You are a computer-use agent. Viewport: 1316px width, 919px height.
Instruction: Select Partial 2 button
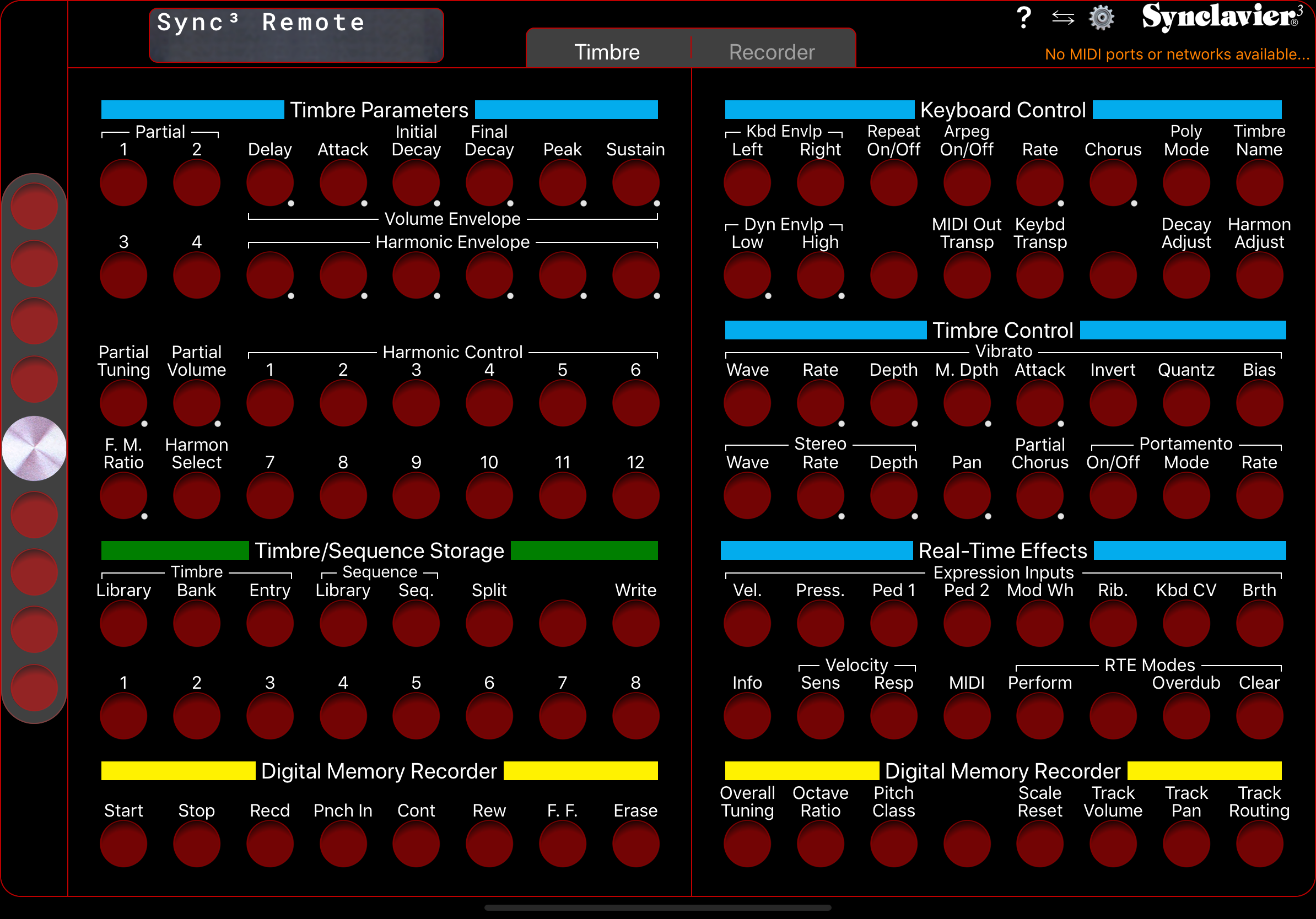(x=197, y=183)
